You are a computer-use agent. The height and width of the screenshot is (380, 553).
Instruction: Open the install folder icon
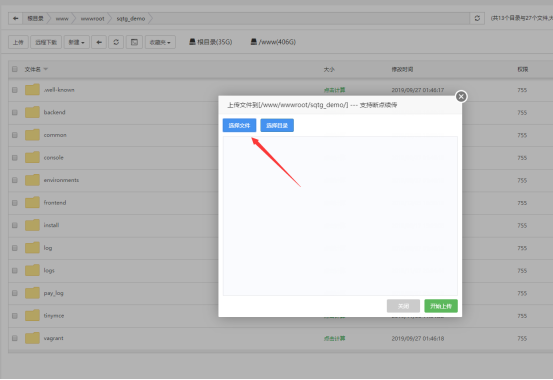(32, 225)
